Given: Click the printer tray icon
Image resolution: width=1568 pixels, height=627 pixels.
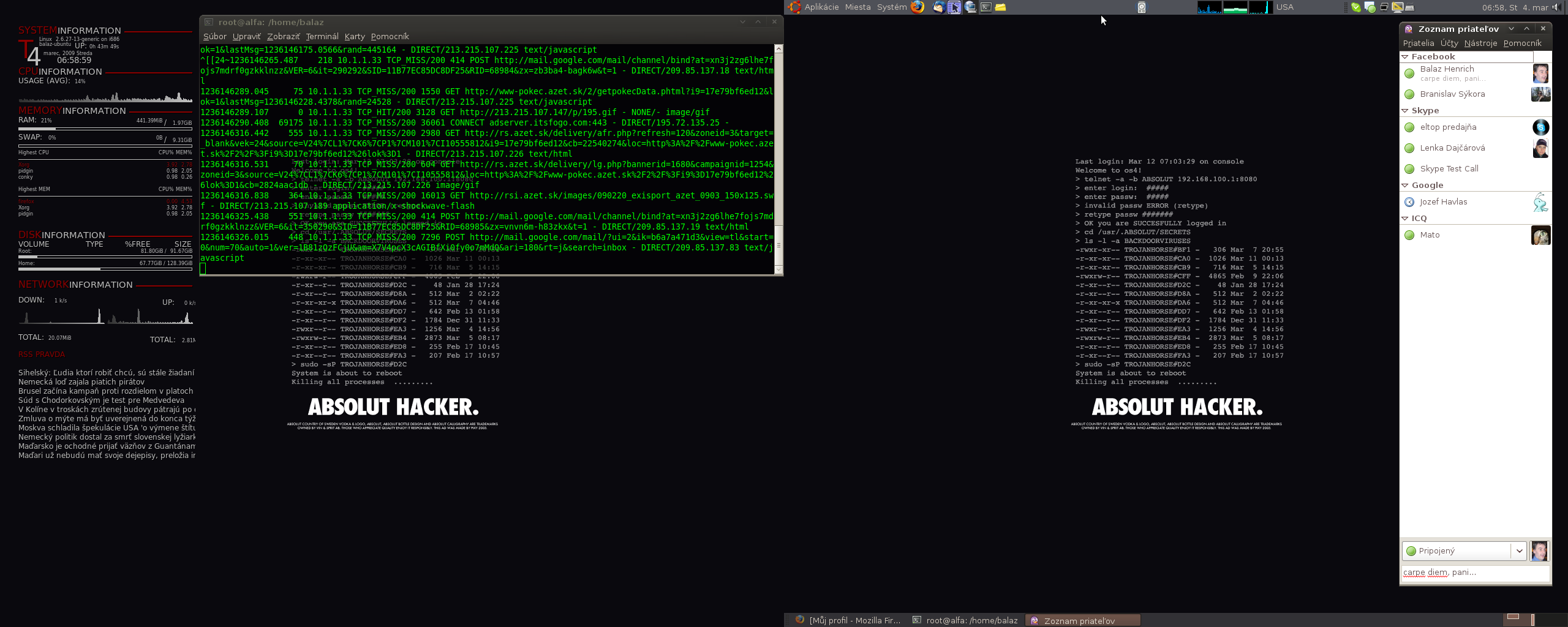Looking at the screenshot, I should coord(1409,8).
